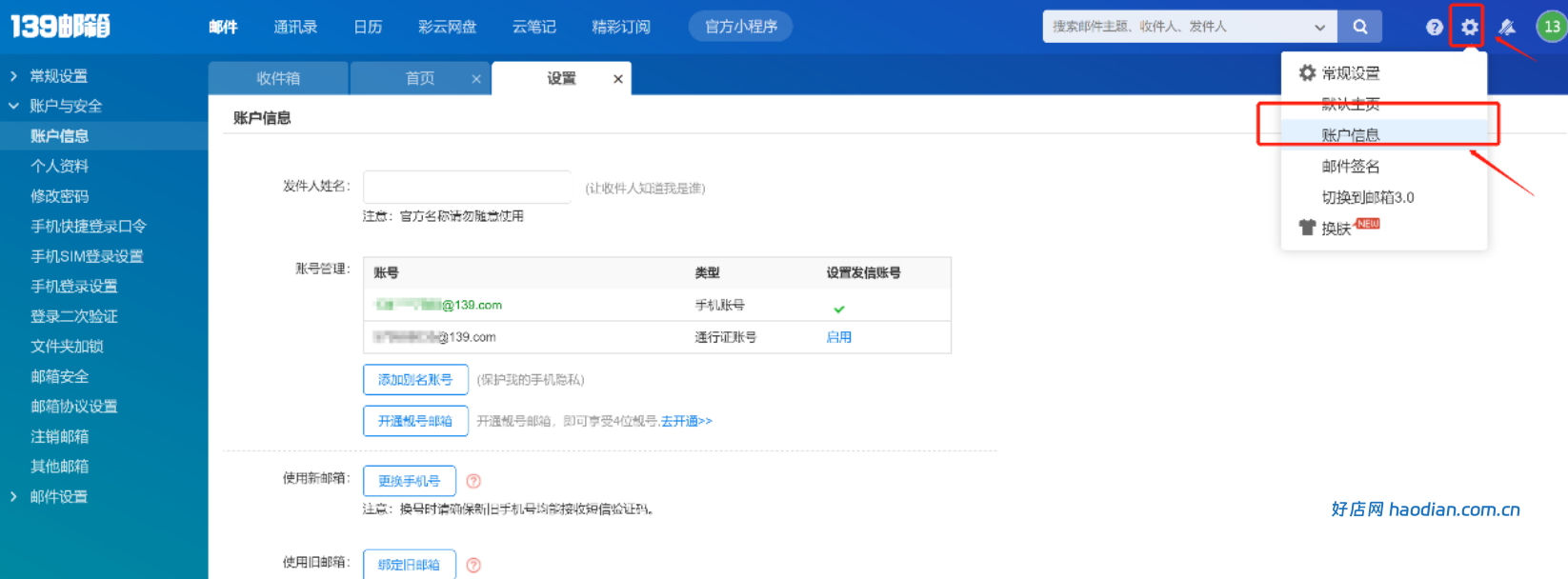The image size is (1568, 579).
Task: Select the 设置 tab
Action: 561,78
